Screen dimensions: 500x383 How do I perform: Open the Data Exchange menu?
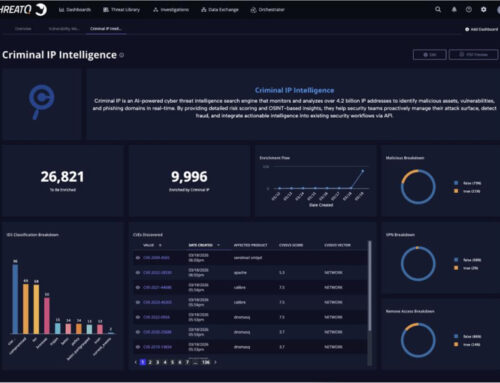coord(220,10)
